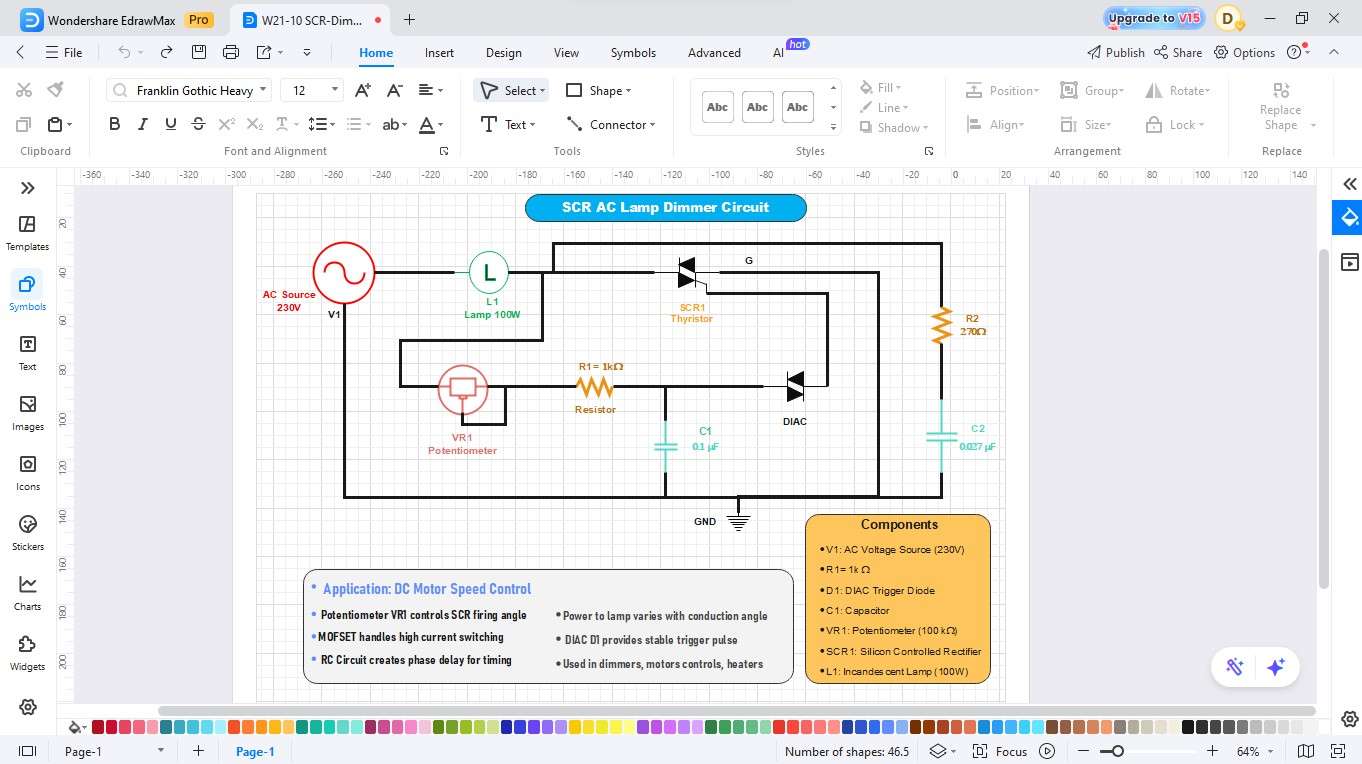Toggle Italic formatting

(x=142, y=124)
